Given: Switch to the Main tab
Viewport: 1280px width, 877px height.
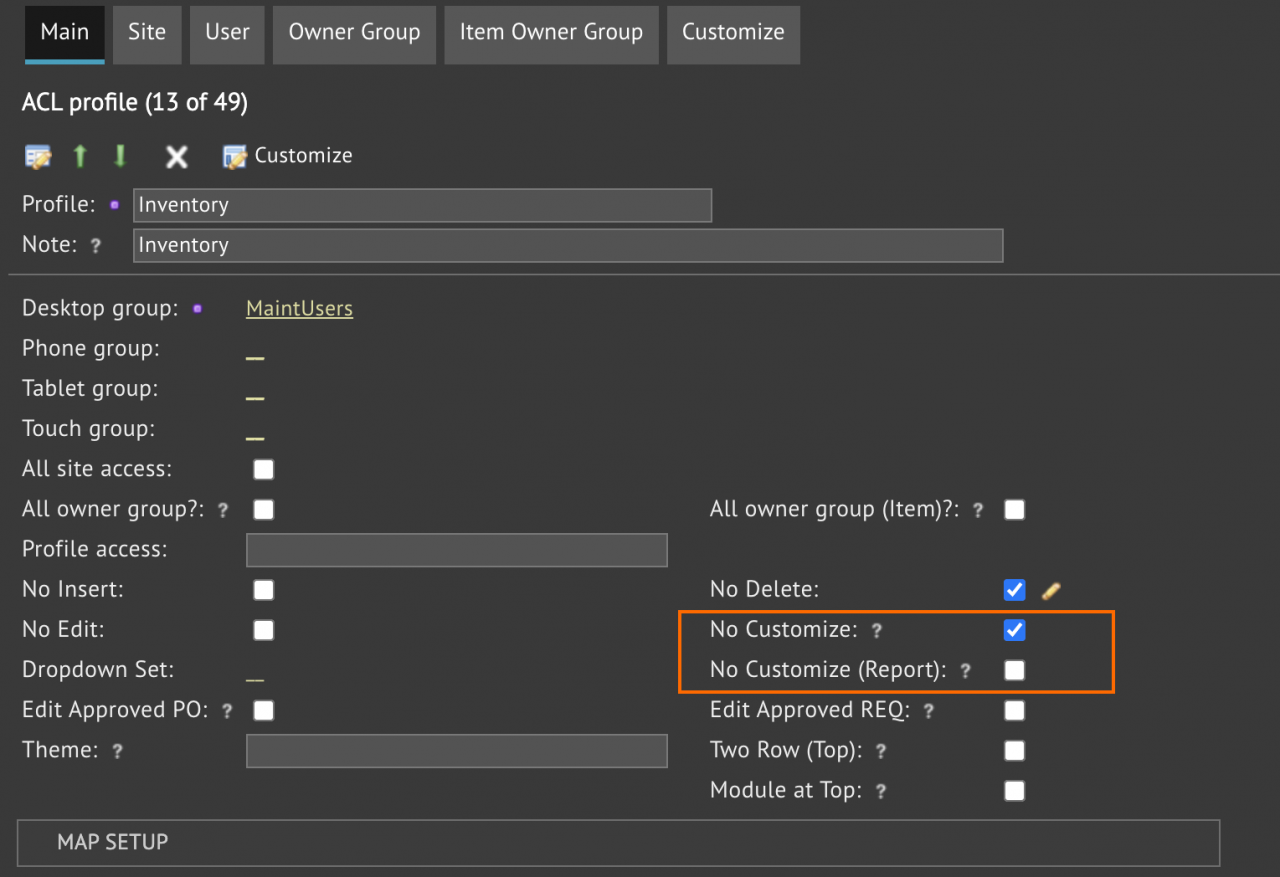Looking at the screenshot, I should (65, 33).
